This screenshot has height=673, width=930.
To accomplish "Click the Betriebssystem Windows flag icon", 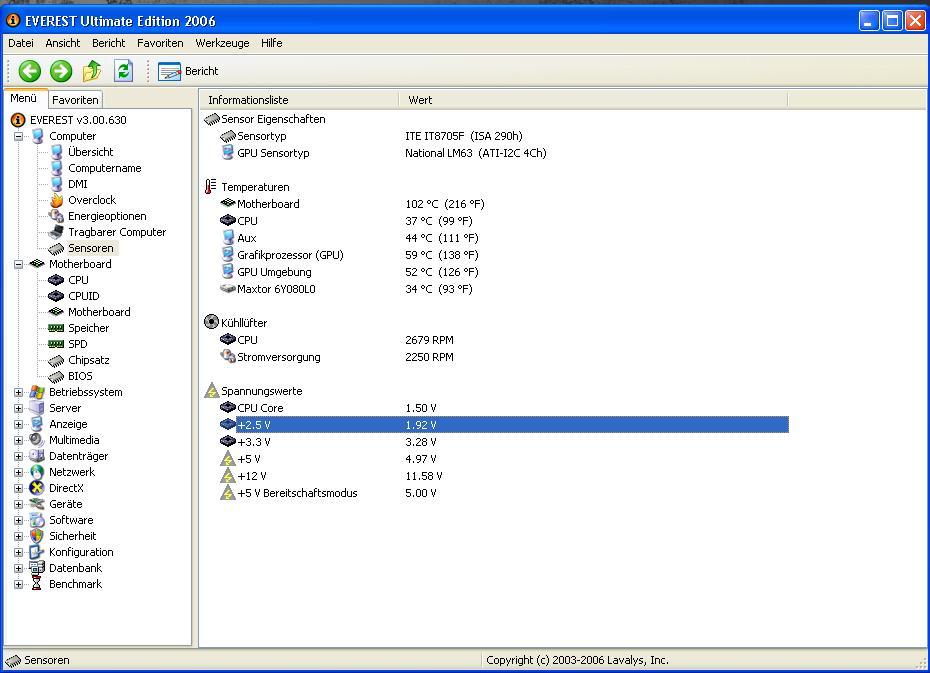I will [37, 392].
